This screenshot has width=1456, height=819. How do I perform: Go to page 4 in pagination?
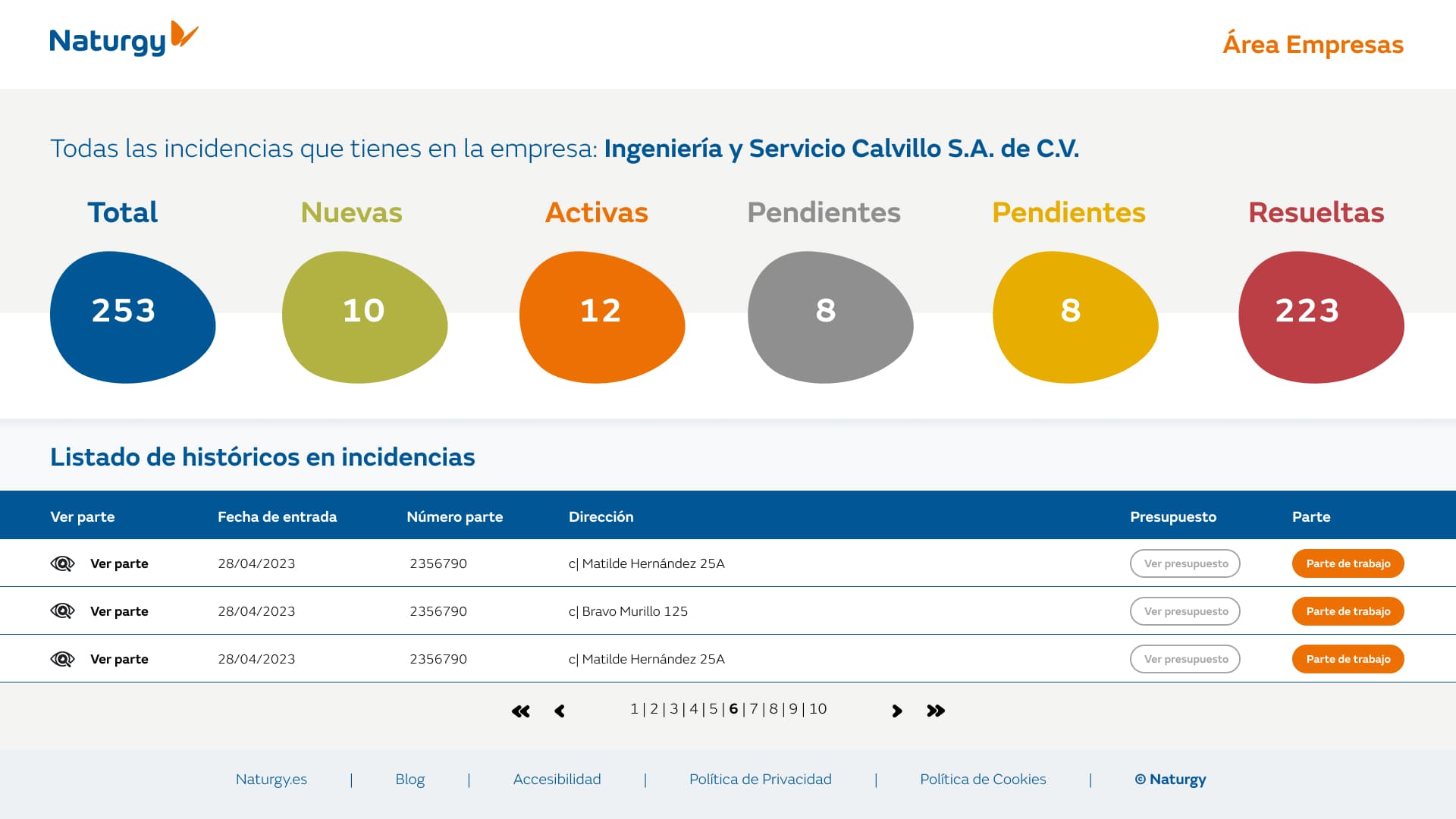click(x=693, y=709)
